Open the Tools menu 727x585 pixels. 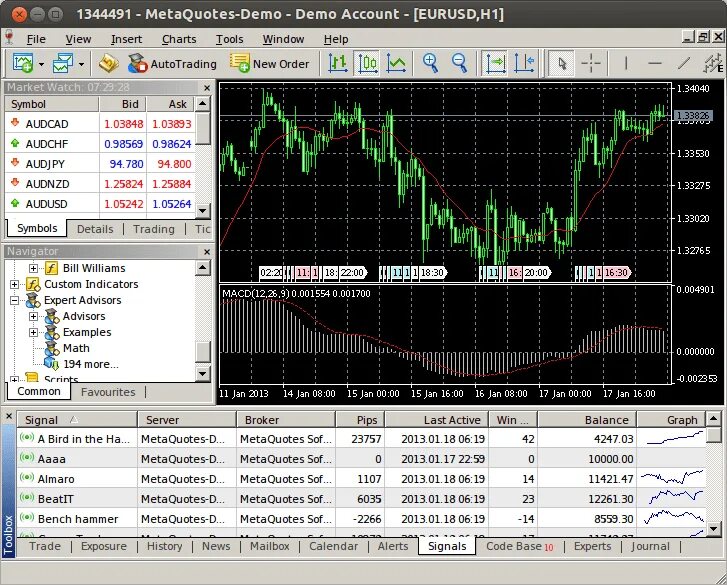(x=230, y=39)
